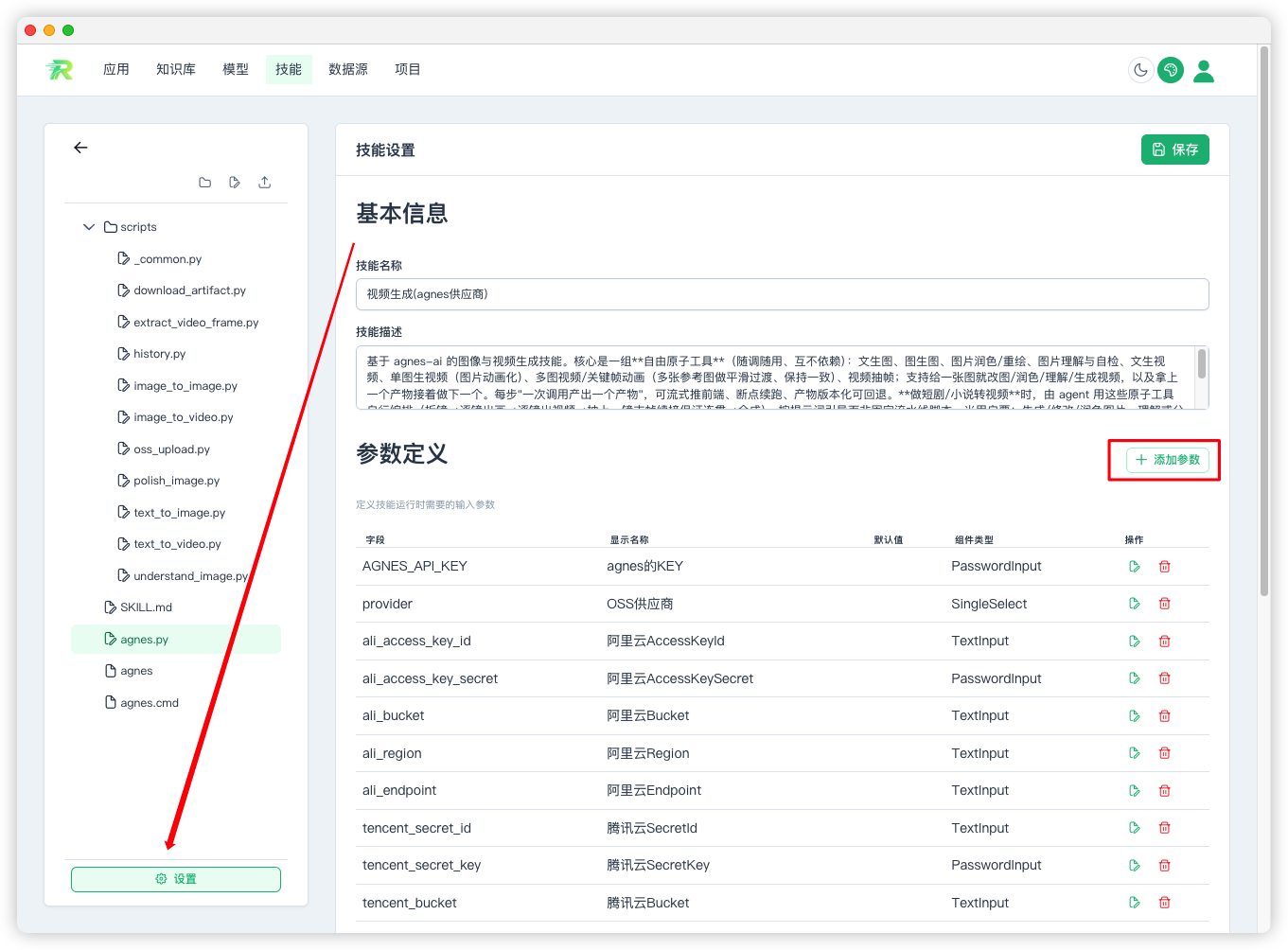1288x950 pixels.
Task: Open the 设置 button in sidebar
Action: coord(176,879)
